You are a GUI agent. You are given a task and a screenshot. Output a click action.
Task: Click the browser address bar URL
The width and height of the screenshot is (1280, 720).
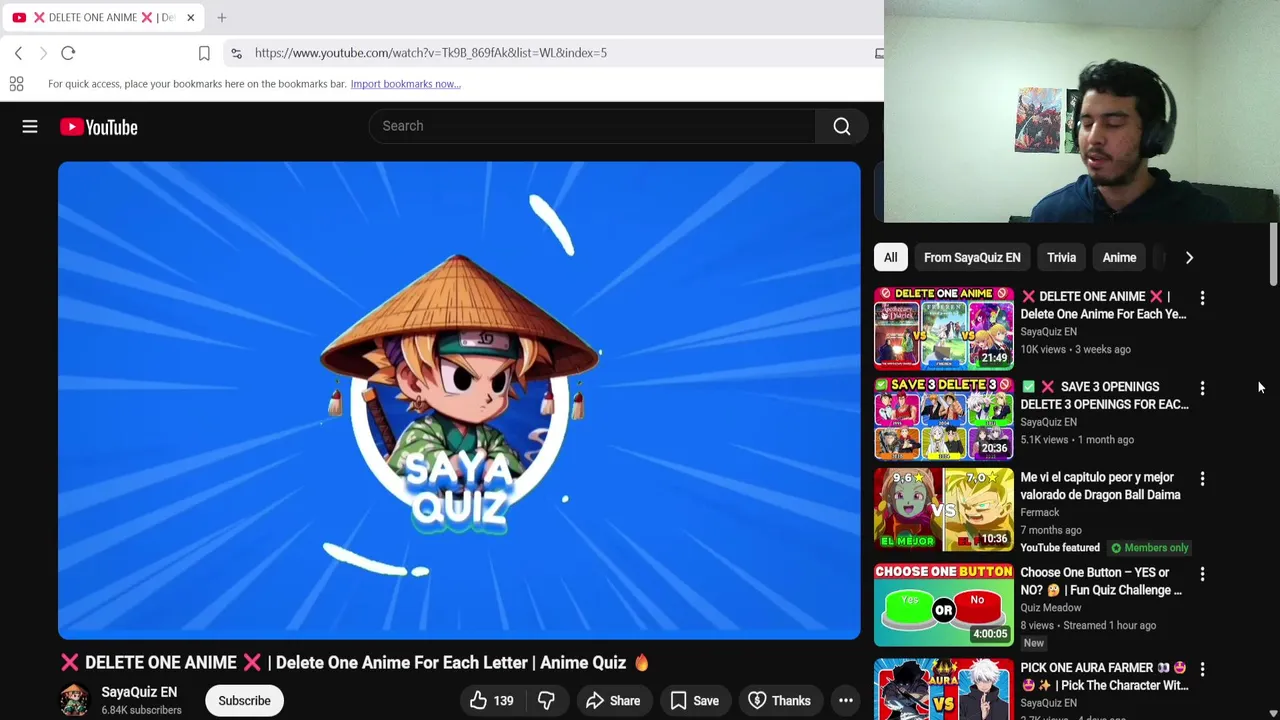point(430,53)
